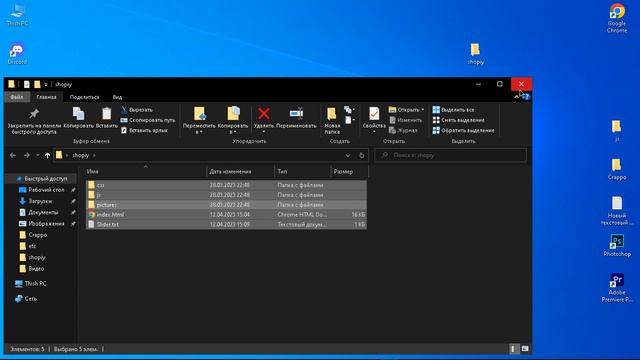Image resolution: width=640 pixels, height=360 pixels.
Task: Switch to the Главная tab
Action: click(x=47, y=97)
